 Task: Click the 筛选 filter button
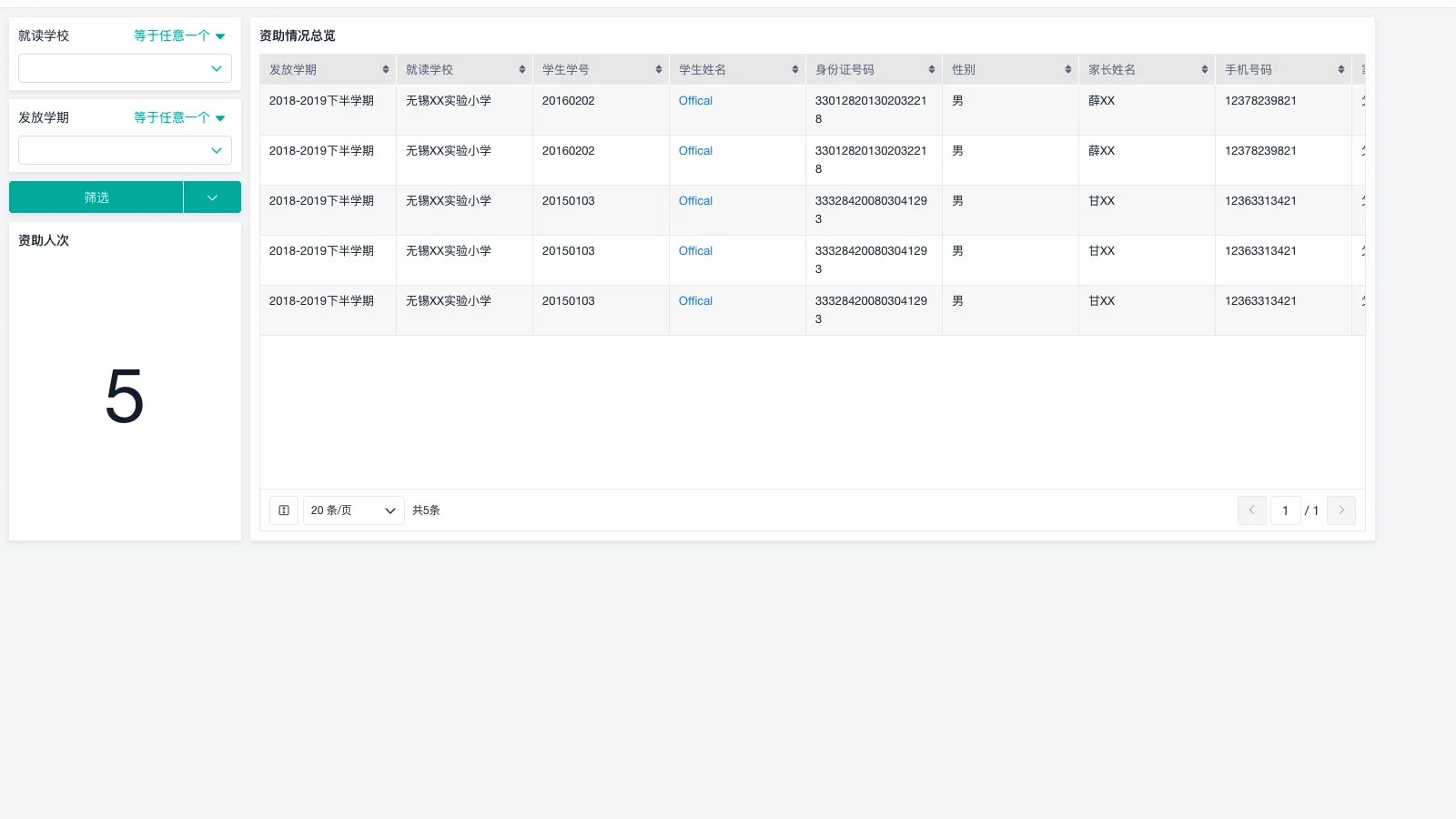tap(96, 197)
